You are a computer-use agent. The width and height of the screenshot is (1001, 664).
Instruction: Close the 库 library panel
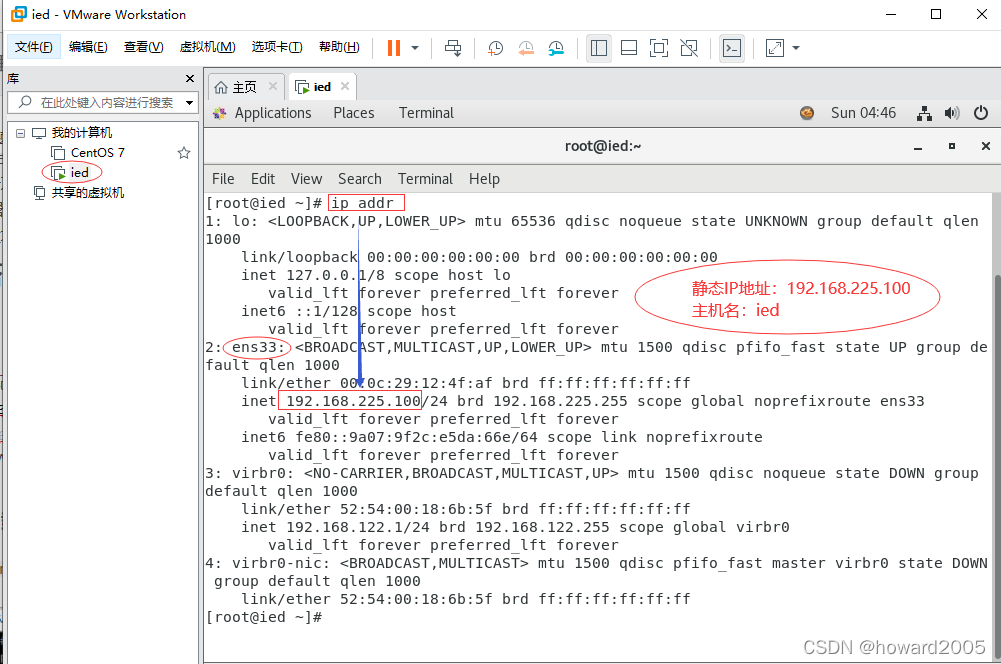pyautogui.click(x=190, y=79)
